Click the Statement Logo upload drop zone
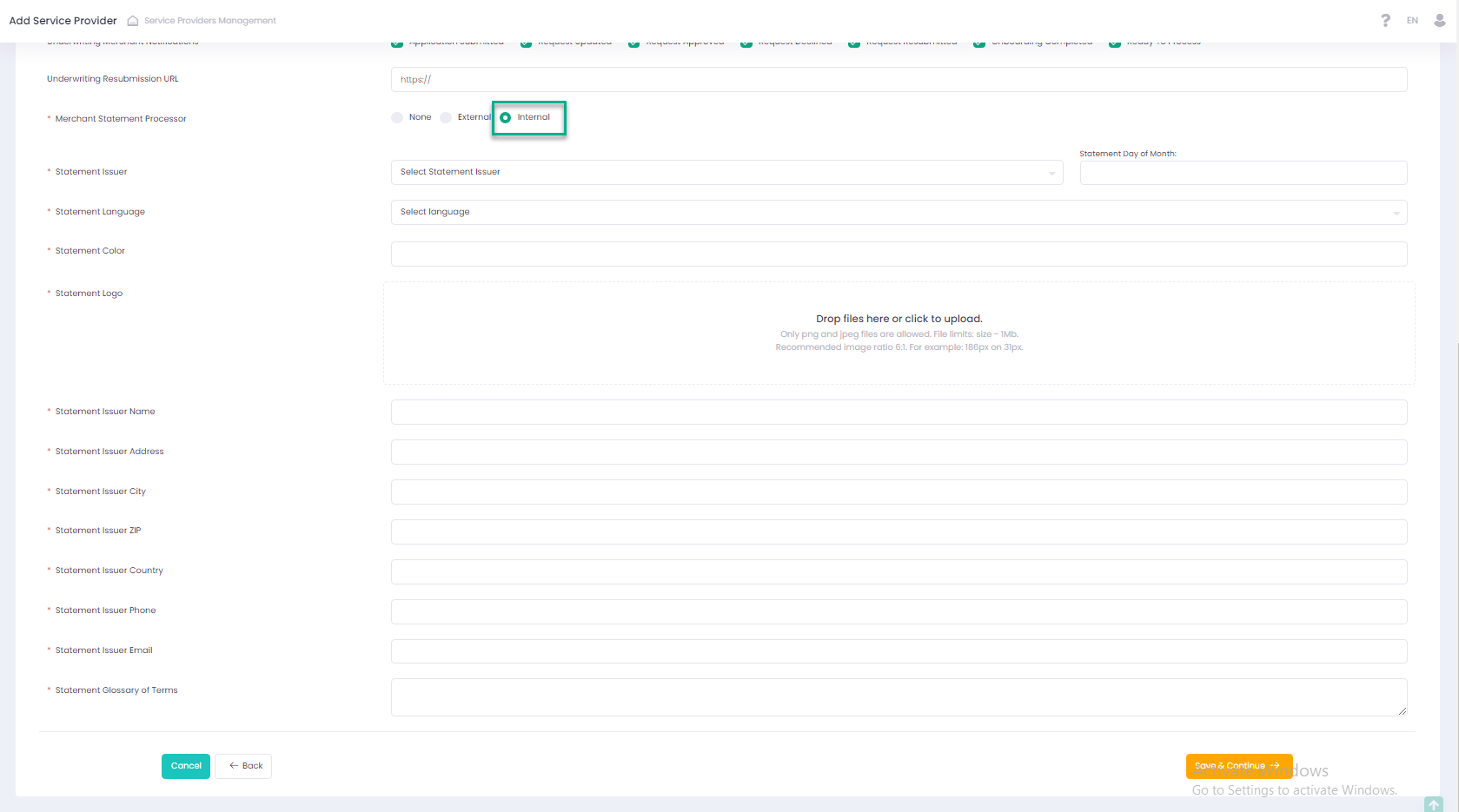The height and width of the screenshot is (812, 1459). [x=899, y=333]
